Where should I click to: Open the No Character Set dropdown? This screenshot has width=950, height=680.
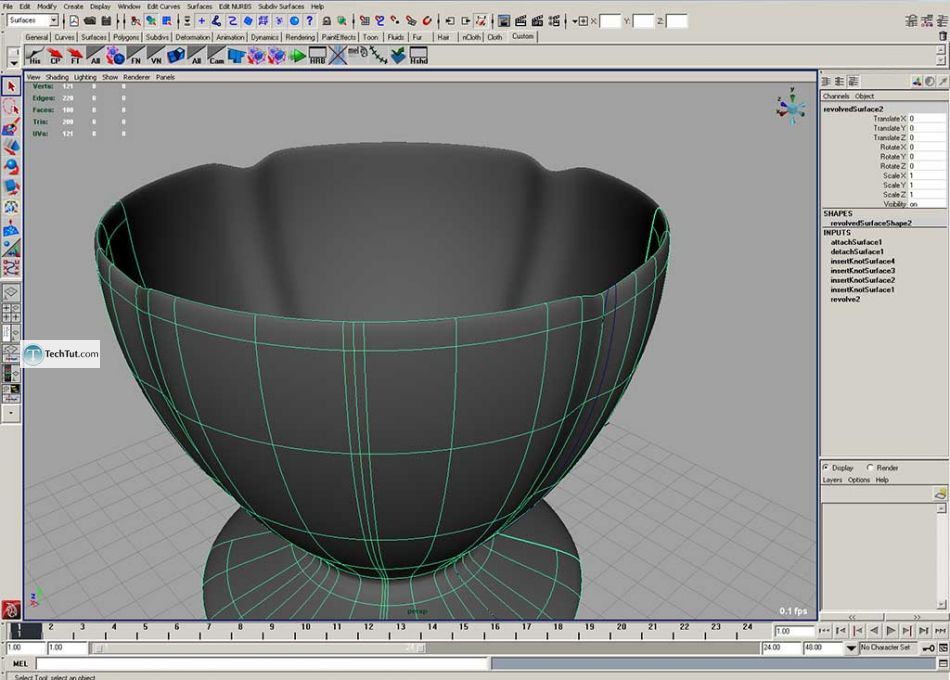click(888, 648)
